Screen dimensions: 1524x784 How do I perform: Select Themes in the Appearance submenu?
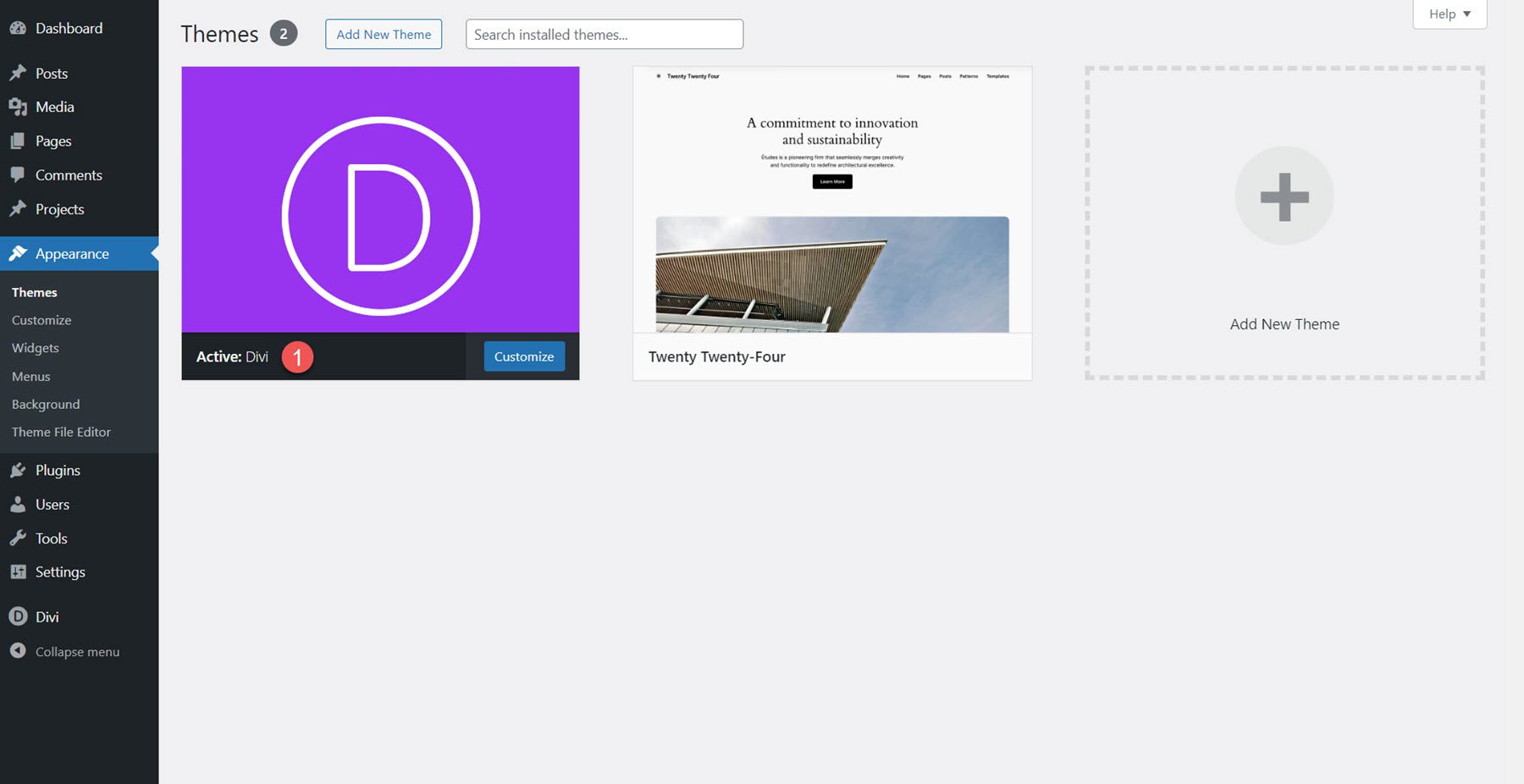tap(34, 291)
